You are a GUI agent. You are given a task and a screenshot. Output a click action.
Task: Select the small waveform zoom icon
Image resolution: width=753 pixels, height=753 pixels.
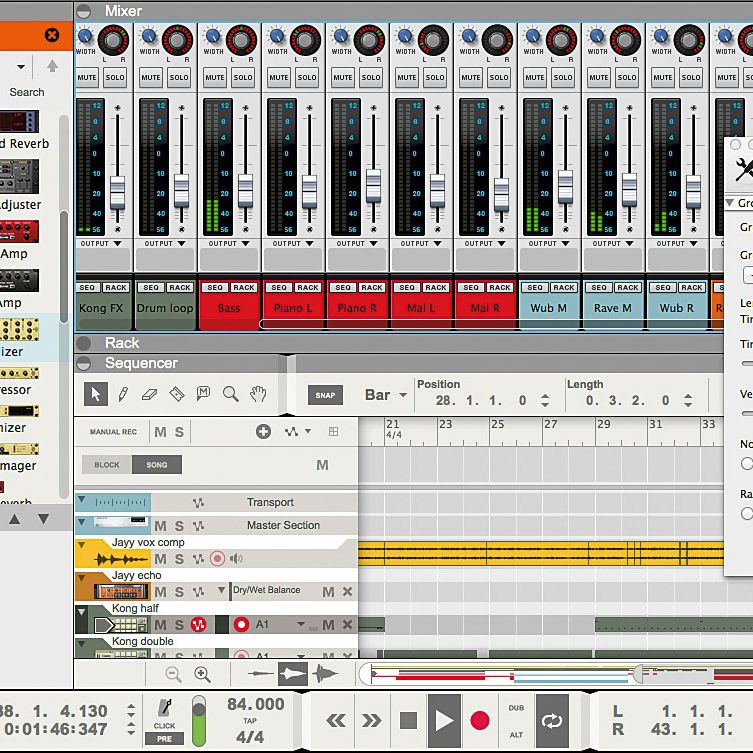pos(260,674)
